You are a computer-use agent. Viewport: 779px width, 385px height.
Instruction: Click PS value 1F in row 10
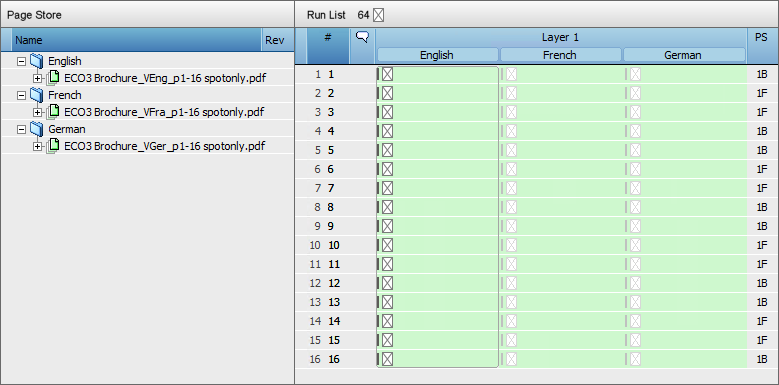tap(762, 245)
